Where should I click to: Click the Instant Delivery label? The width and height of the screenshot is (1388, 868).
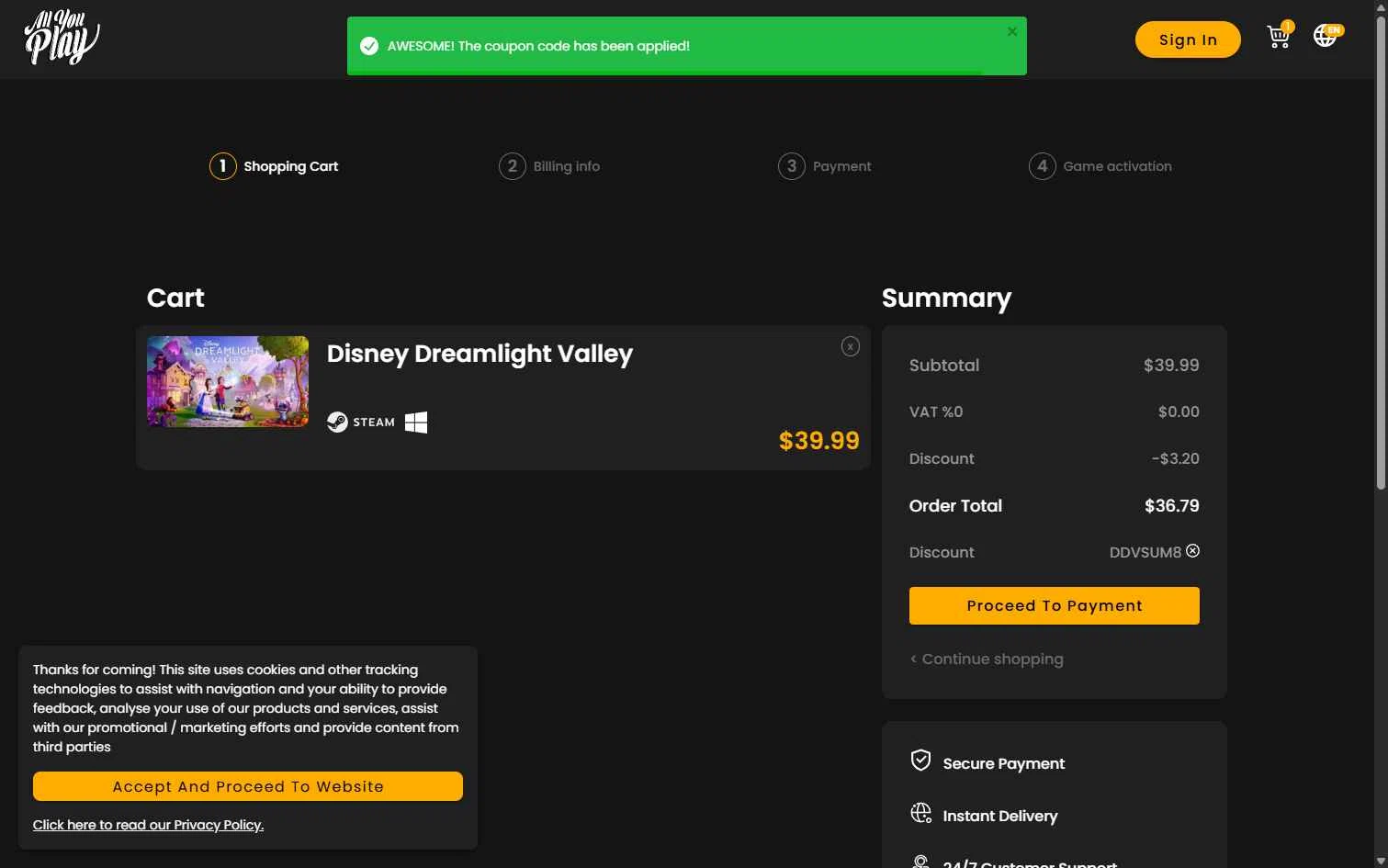coord(1000,816)
